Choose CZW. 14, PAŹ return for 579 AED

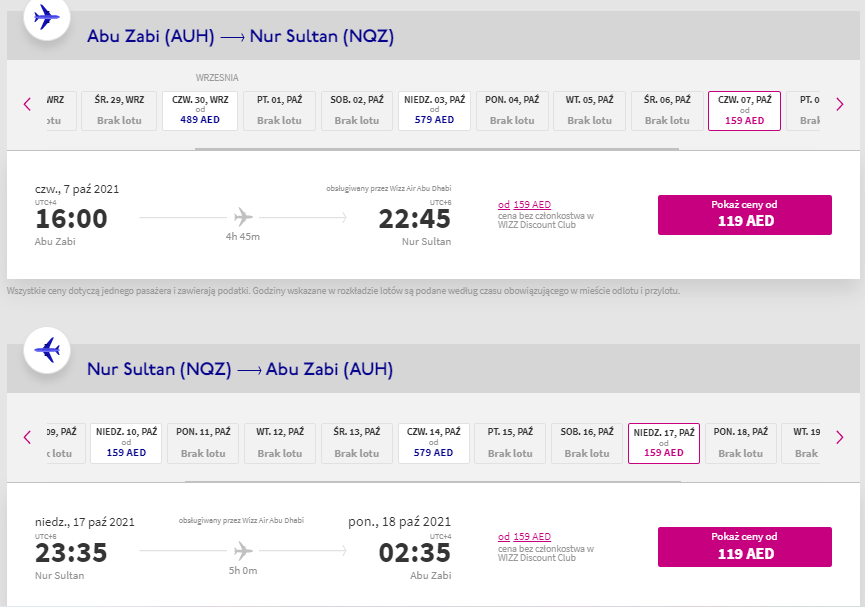434,444
